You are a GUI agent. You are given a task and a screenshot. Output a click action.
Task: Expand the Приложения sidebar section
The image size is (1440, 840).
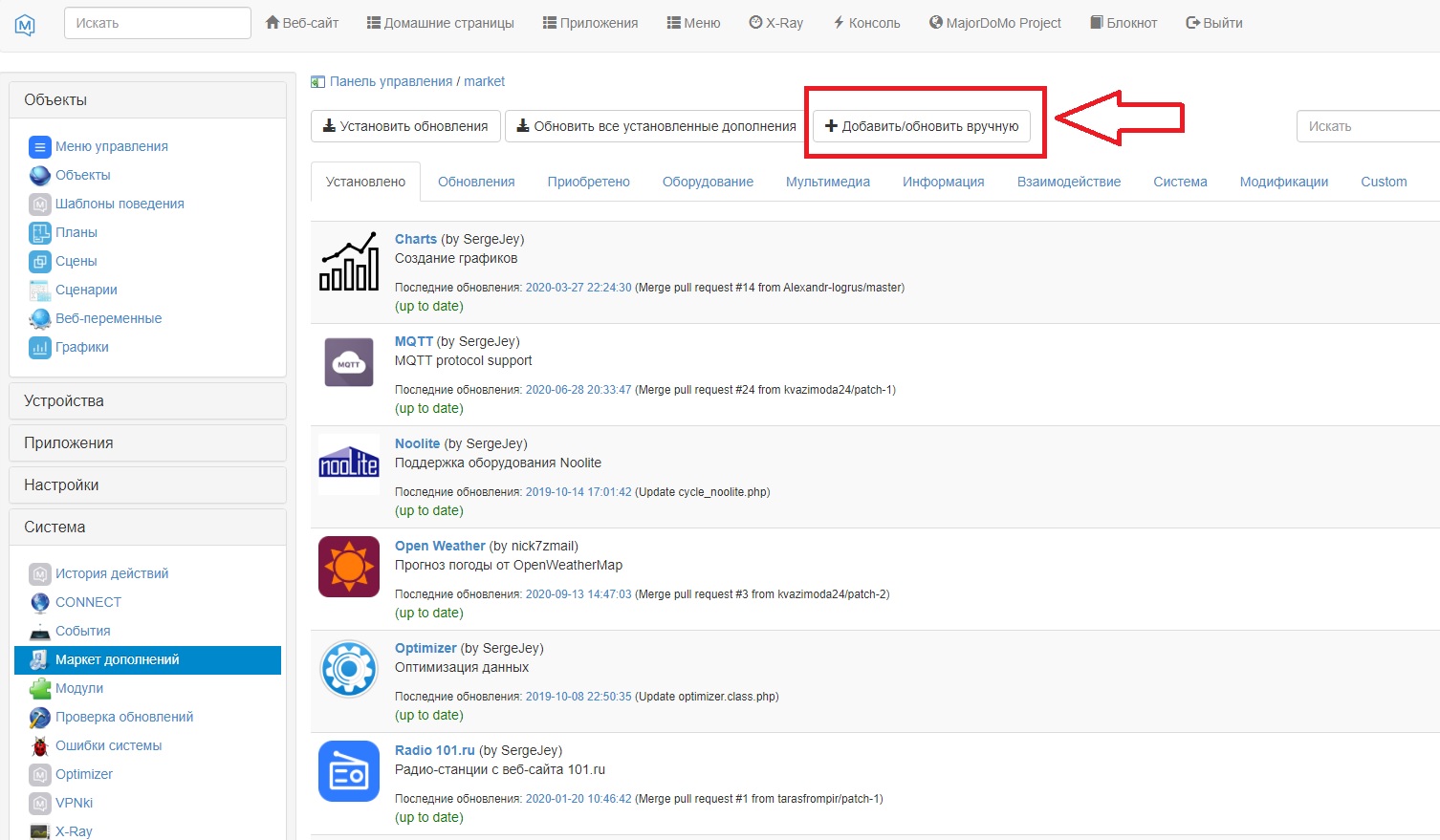147,443
